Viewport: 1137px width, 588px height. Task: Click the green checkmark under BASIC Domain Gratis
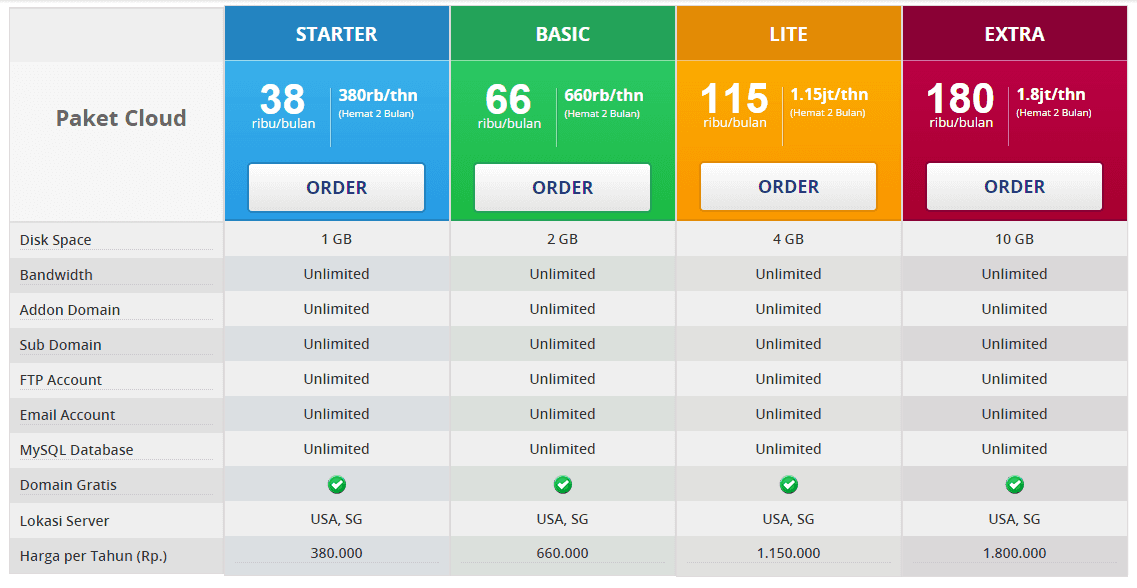[563, 484]
